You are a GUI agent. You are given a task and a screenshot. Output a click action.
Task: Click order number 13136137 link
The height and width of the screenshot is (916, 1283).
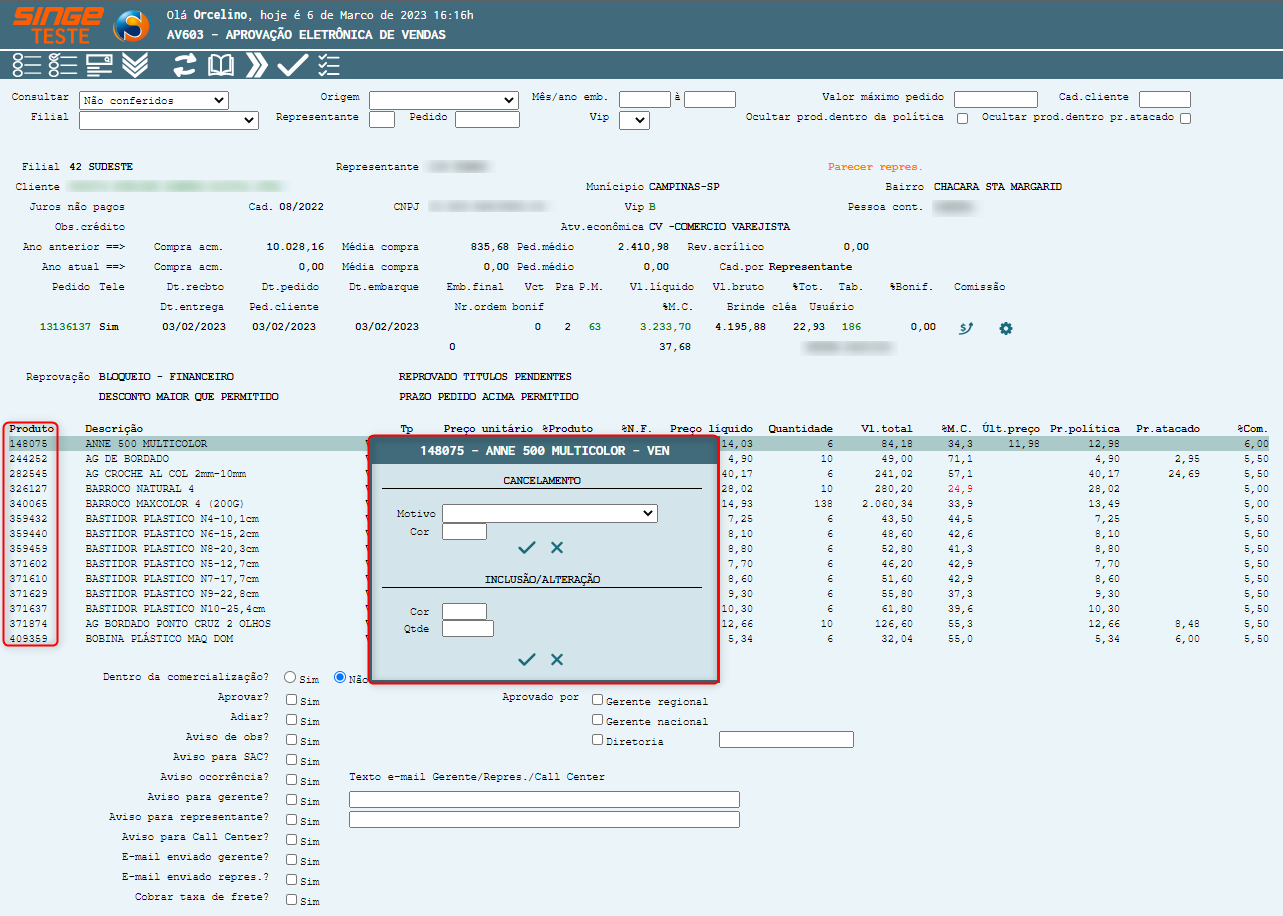[x=65, y=327]
